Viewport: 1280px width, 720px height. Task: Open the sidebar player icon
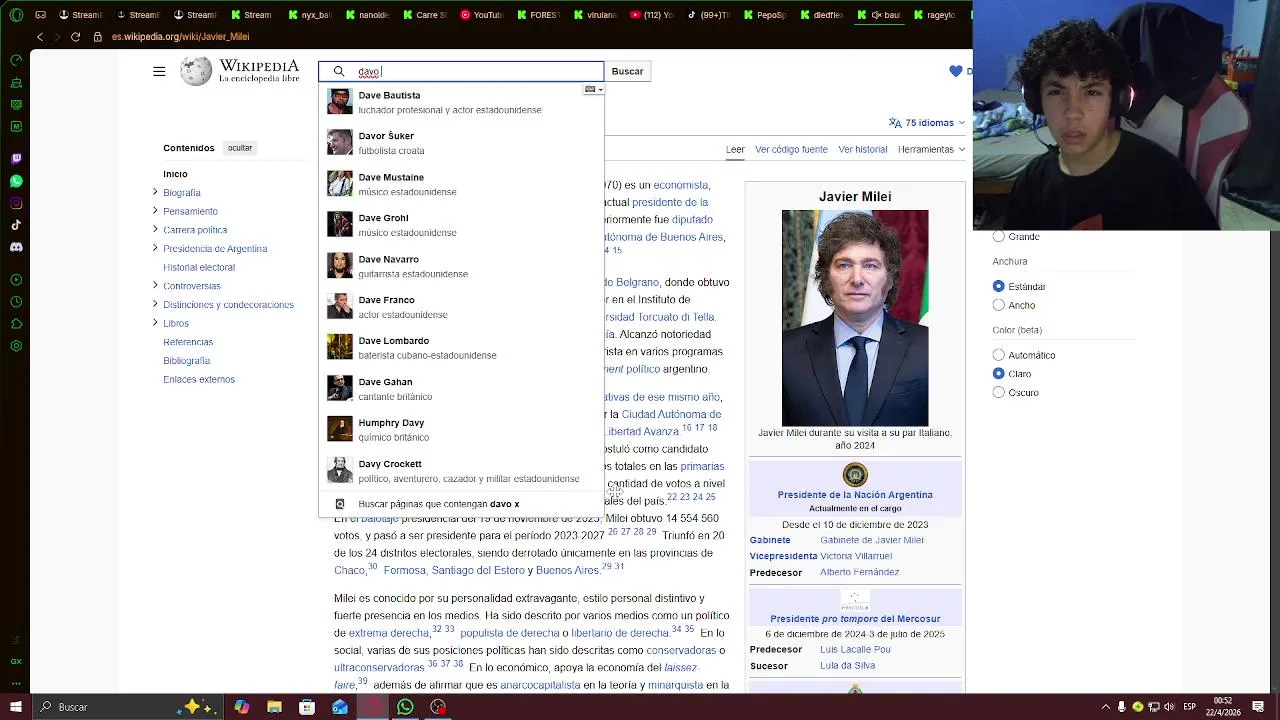point(16,280)
